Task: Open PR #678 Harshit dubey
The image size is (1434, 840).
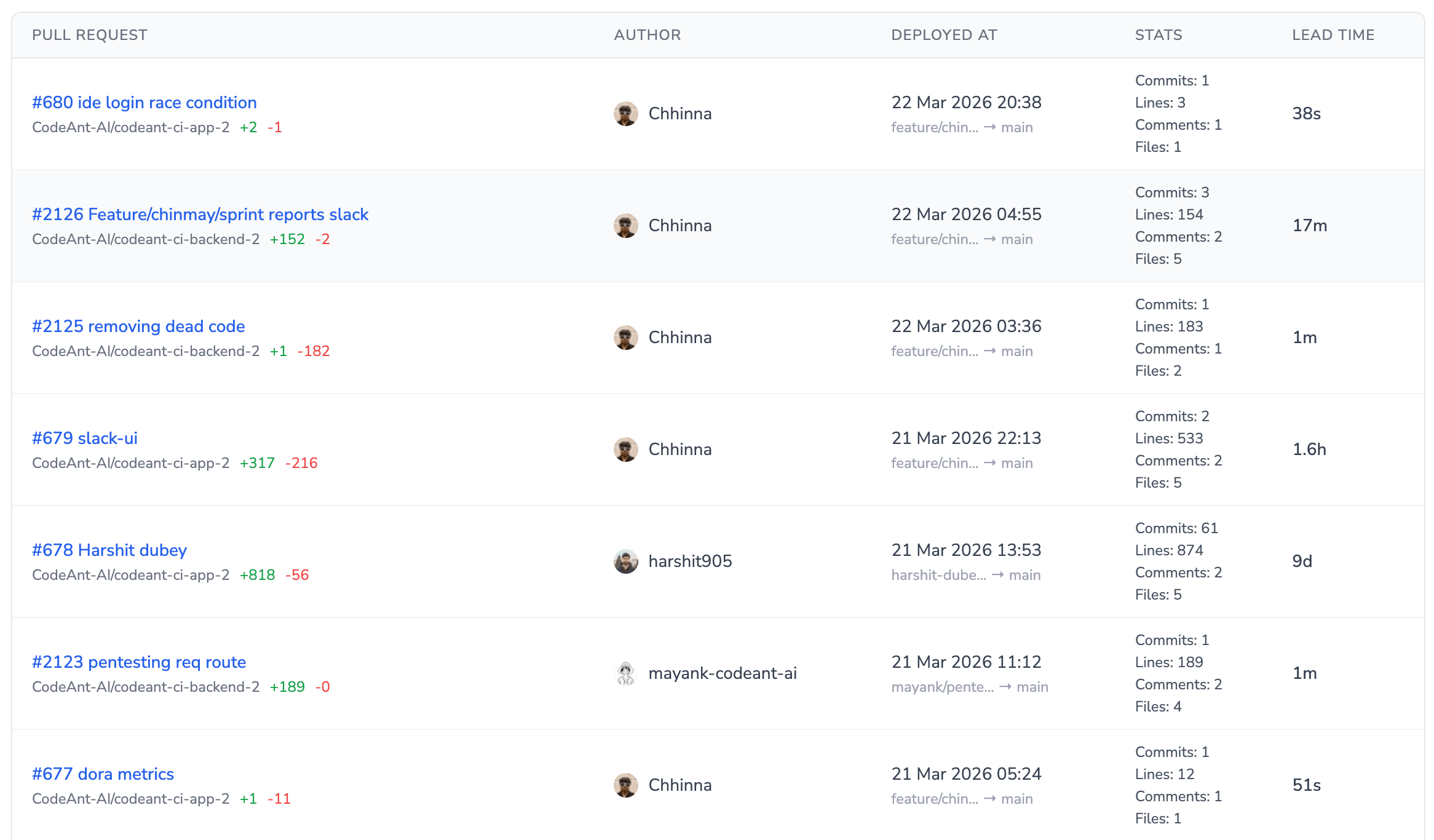Action: tap(109, 550)
